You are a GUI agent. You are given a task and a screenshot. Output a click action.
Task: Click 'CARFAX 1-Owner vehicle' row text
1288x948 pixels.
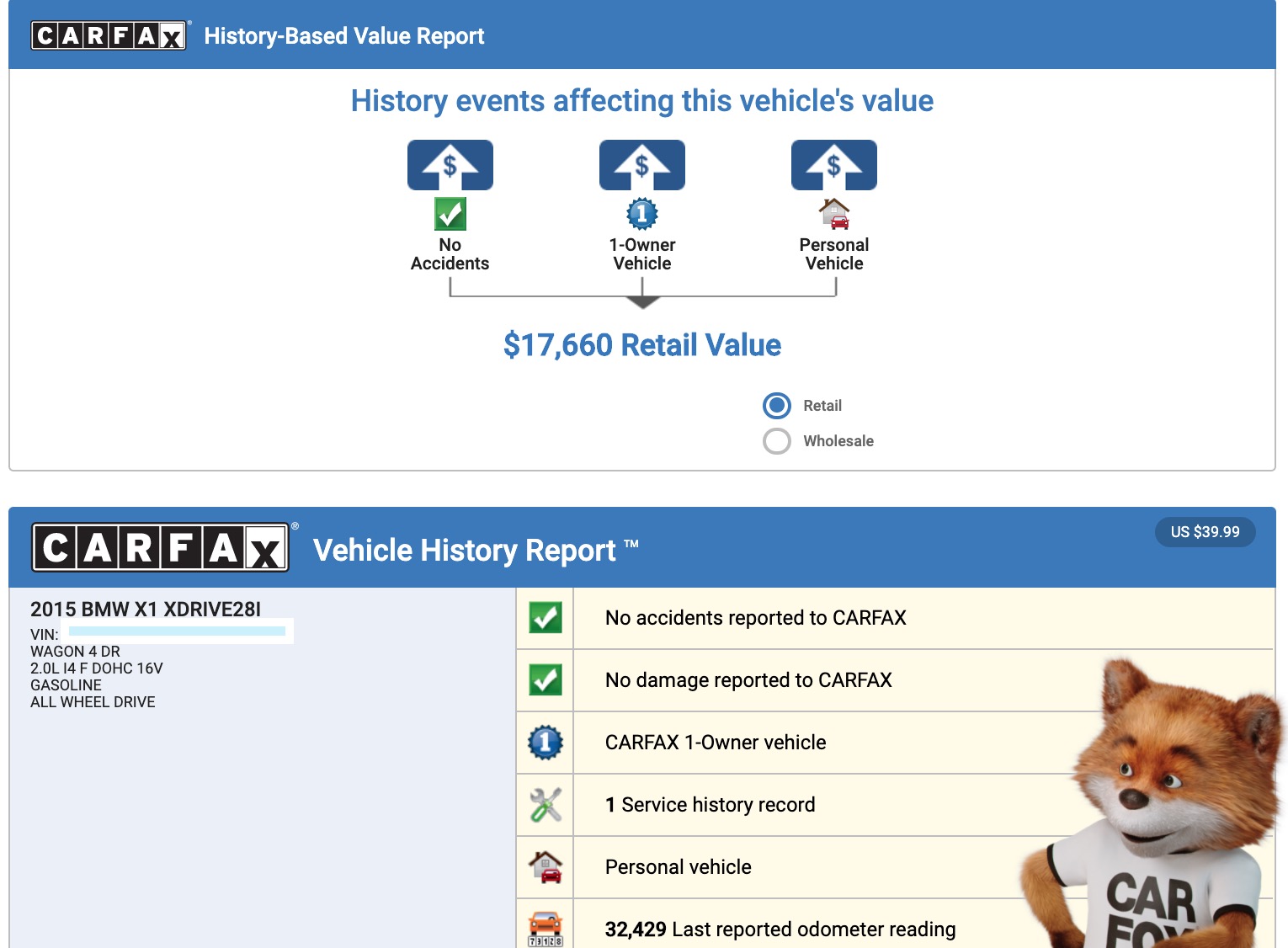click(716, 743)
